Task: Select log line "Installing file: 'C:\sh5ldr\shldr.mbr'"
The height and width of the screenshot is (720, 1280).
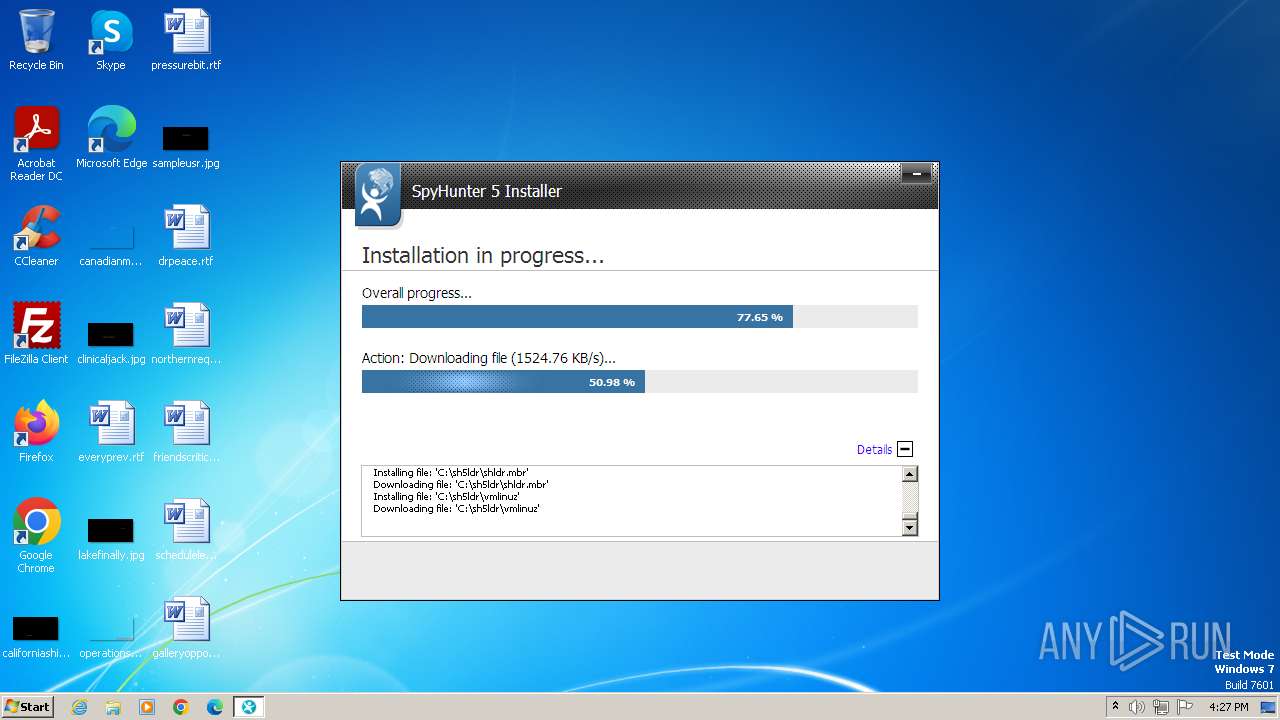Action: pos(451,472)
